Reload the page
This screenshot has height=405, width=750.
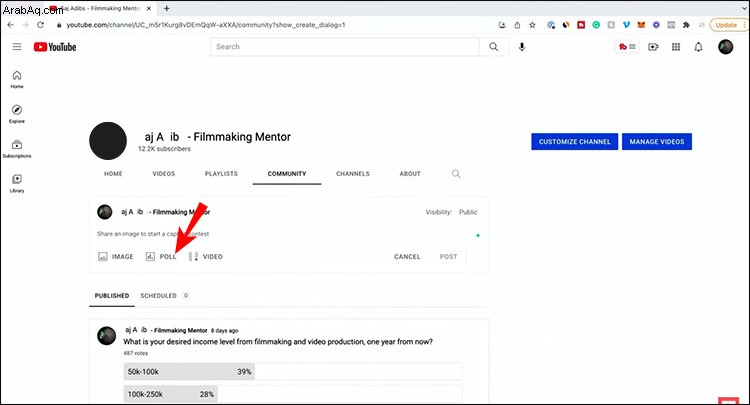pyautogui.click(x=41, y=25)
